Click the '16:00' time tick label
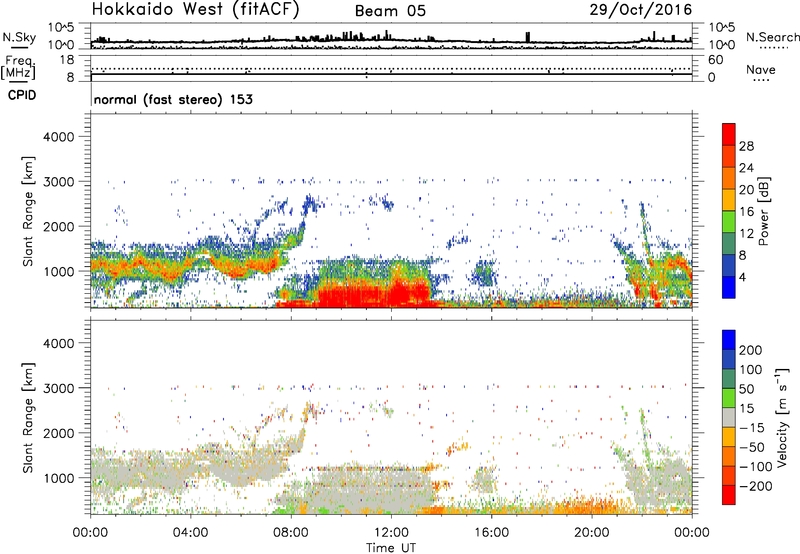This screenshot has width=800, height=554. click(x=491, y=533)
